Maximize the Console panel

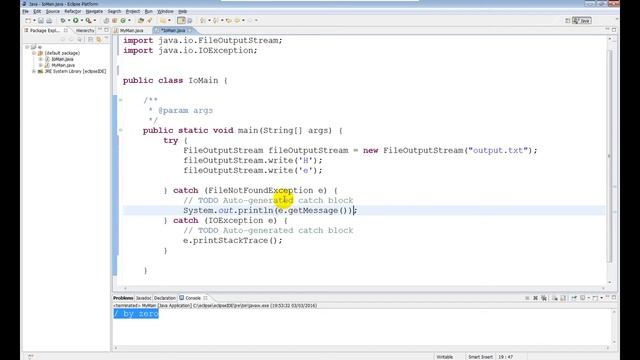(x=614, y=298)
